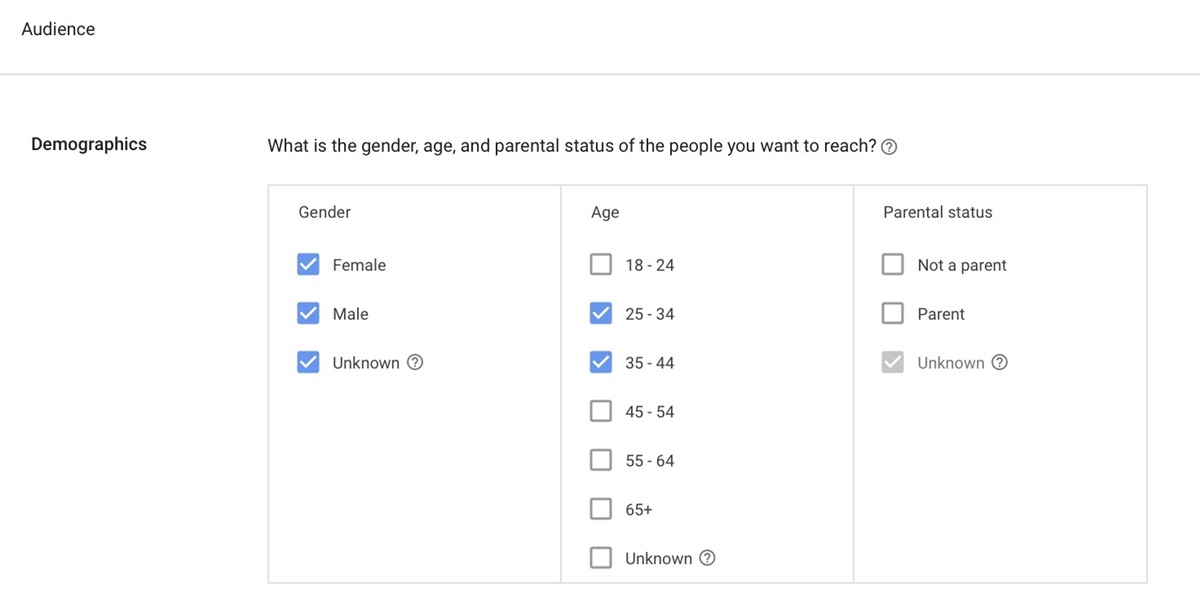Deselect the 35 - 44 age range

tap(600, 363)
